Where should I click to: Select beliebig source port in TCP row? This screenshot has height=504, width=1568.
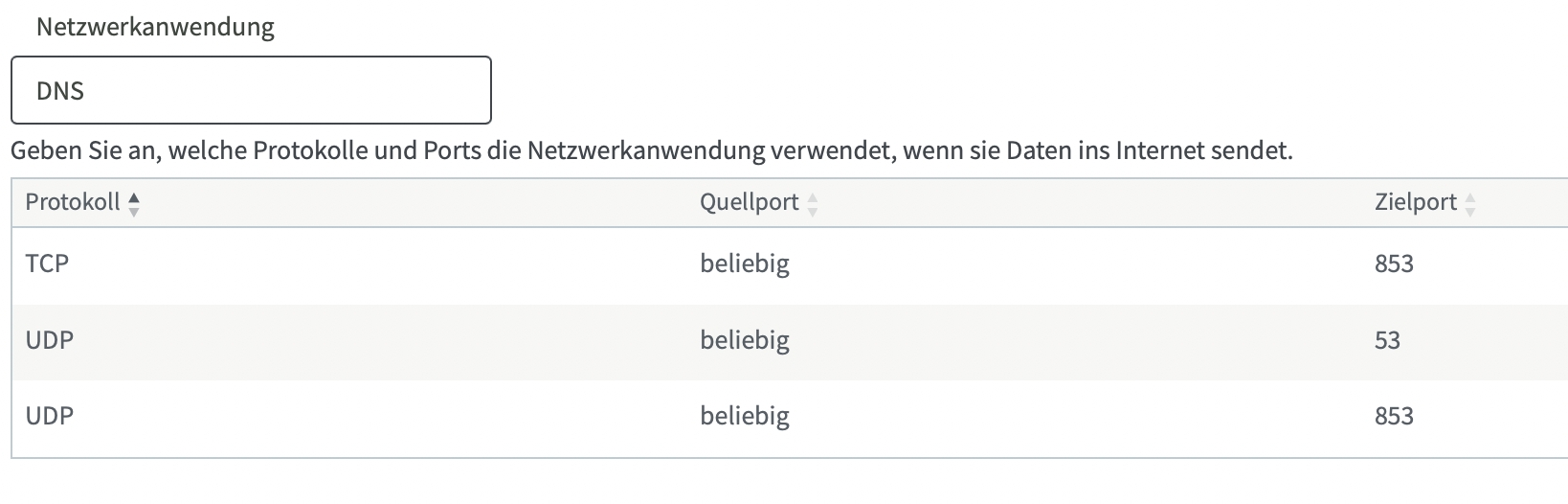point(745,263)
